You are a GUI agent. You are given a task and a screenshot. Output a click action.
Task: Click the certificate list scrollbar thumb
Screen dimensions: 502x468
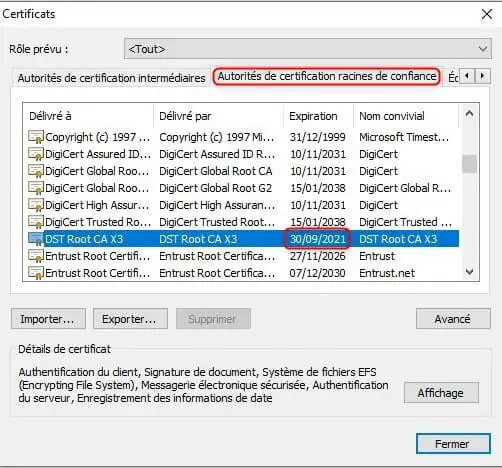(x=469, y=164)
